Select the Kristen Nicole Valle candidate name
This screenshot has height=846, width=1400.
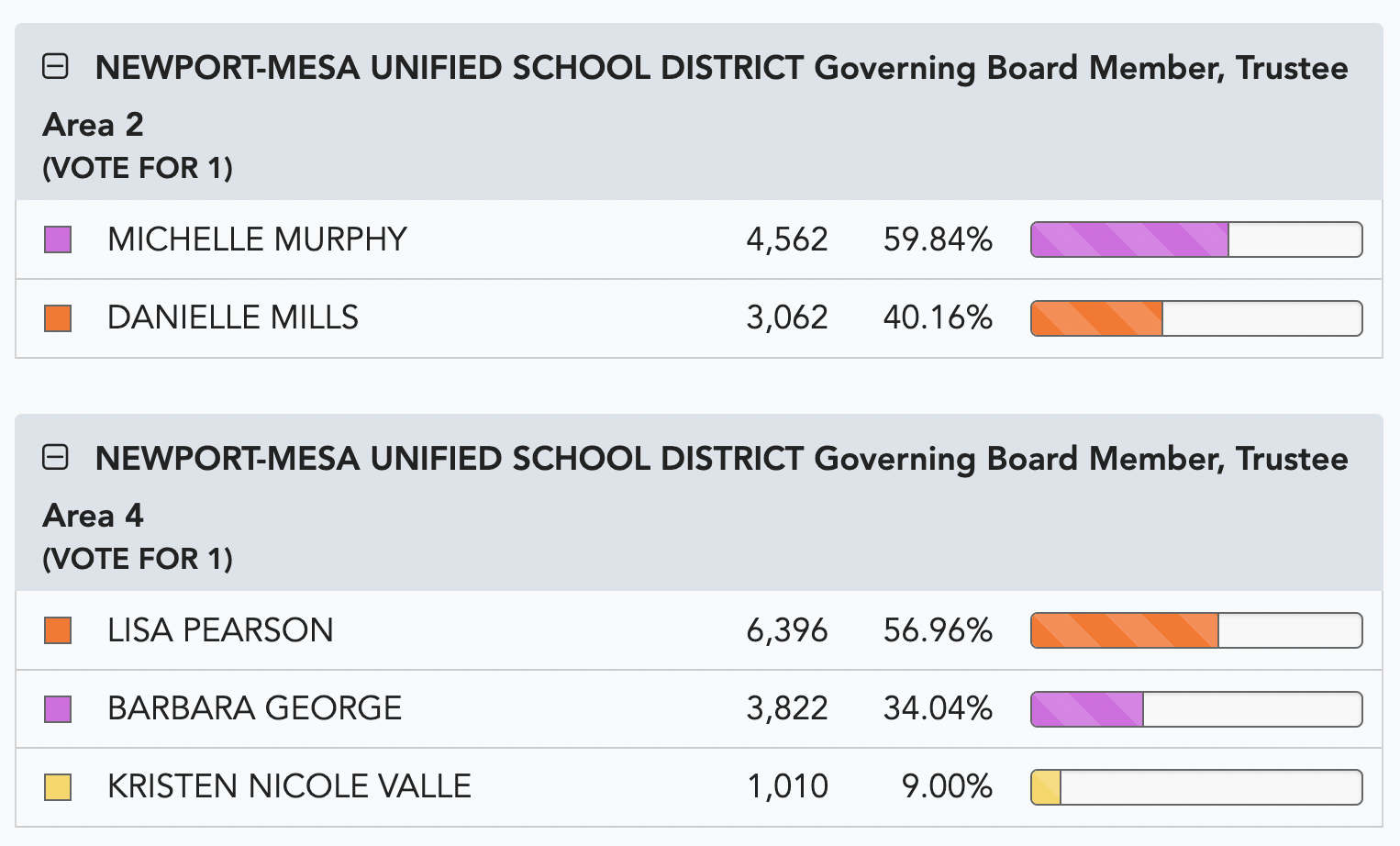coord(289,786)
